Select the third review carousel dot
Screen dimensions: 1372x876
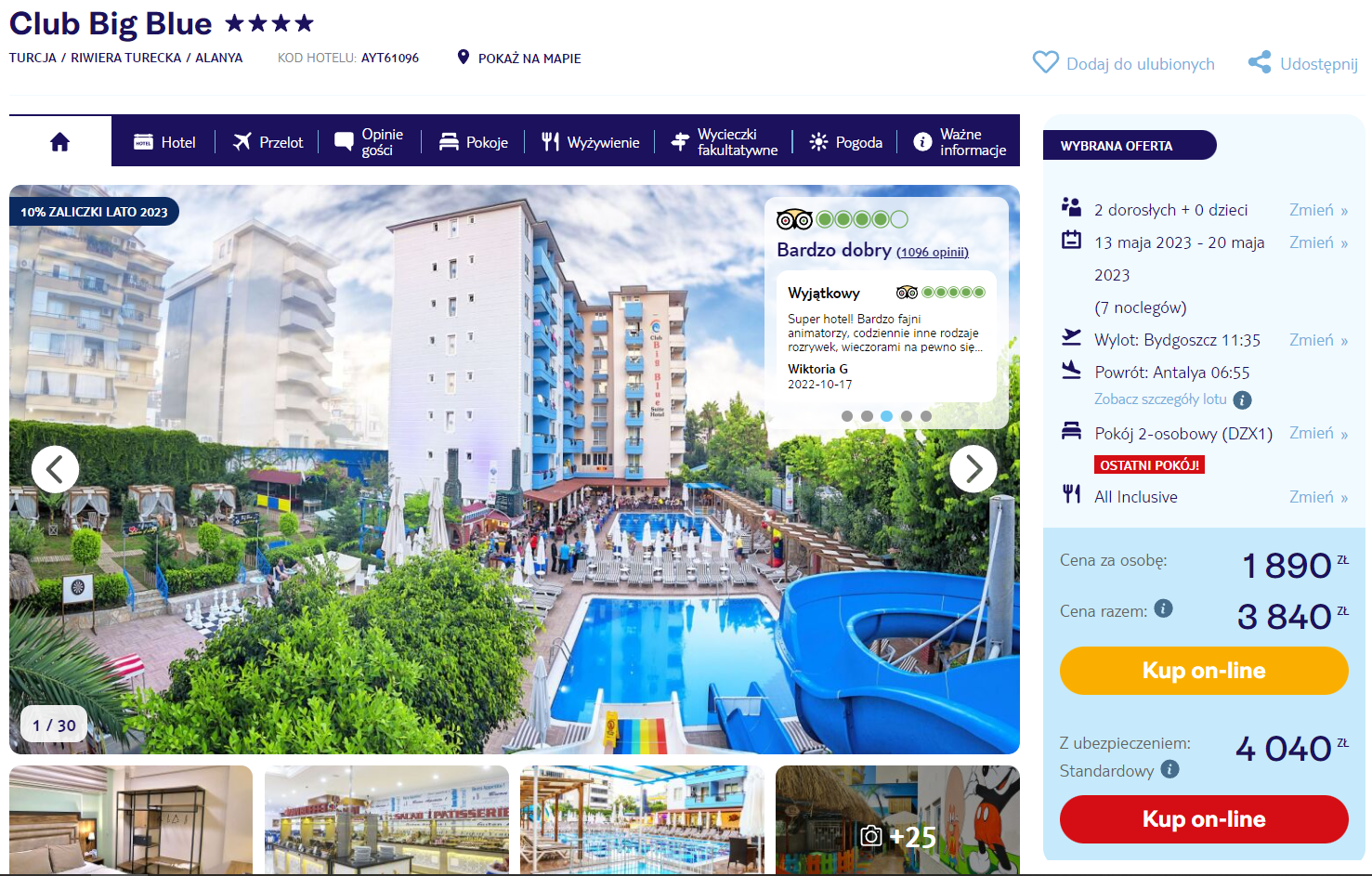tap(886, 416)
